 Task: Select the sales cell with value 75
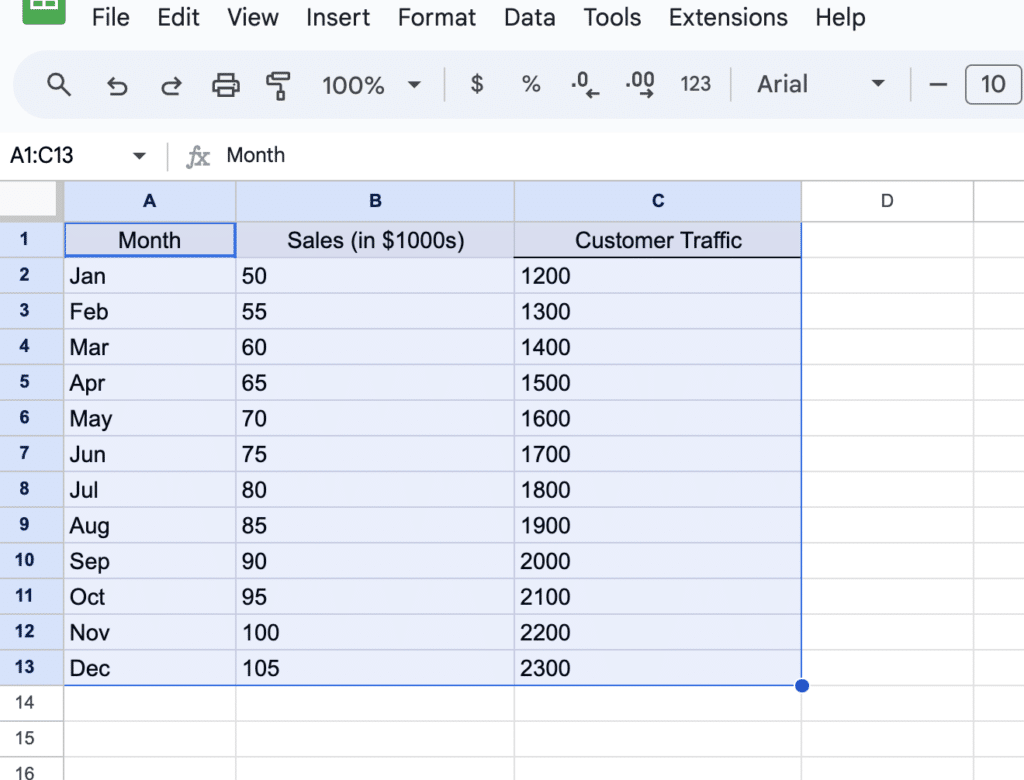pos(375,453)
